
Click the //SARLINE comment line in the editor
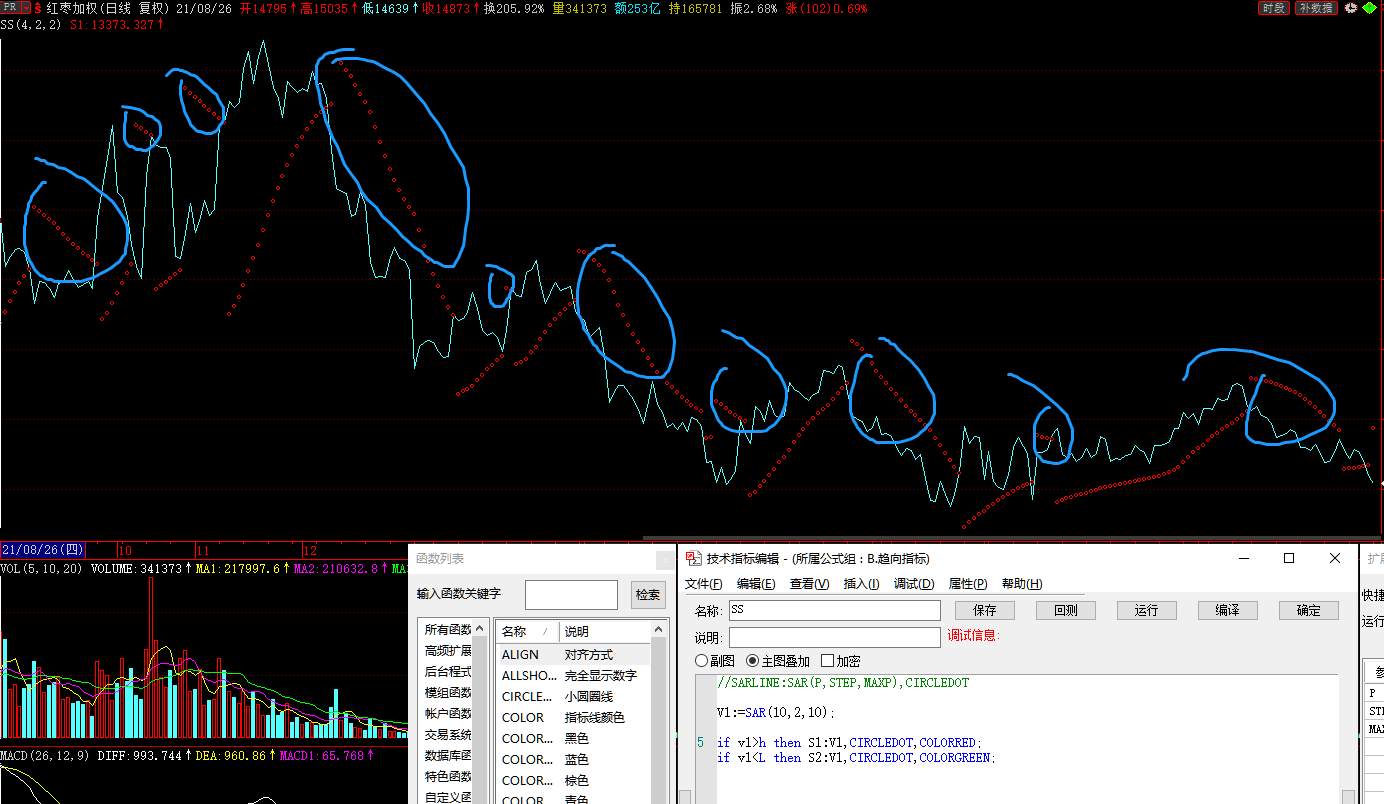tap(843, 683)
